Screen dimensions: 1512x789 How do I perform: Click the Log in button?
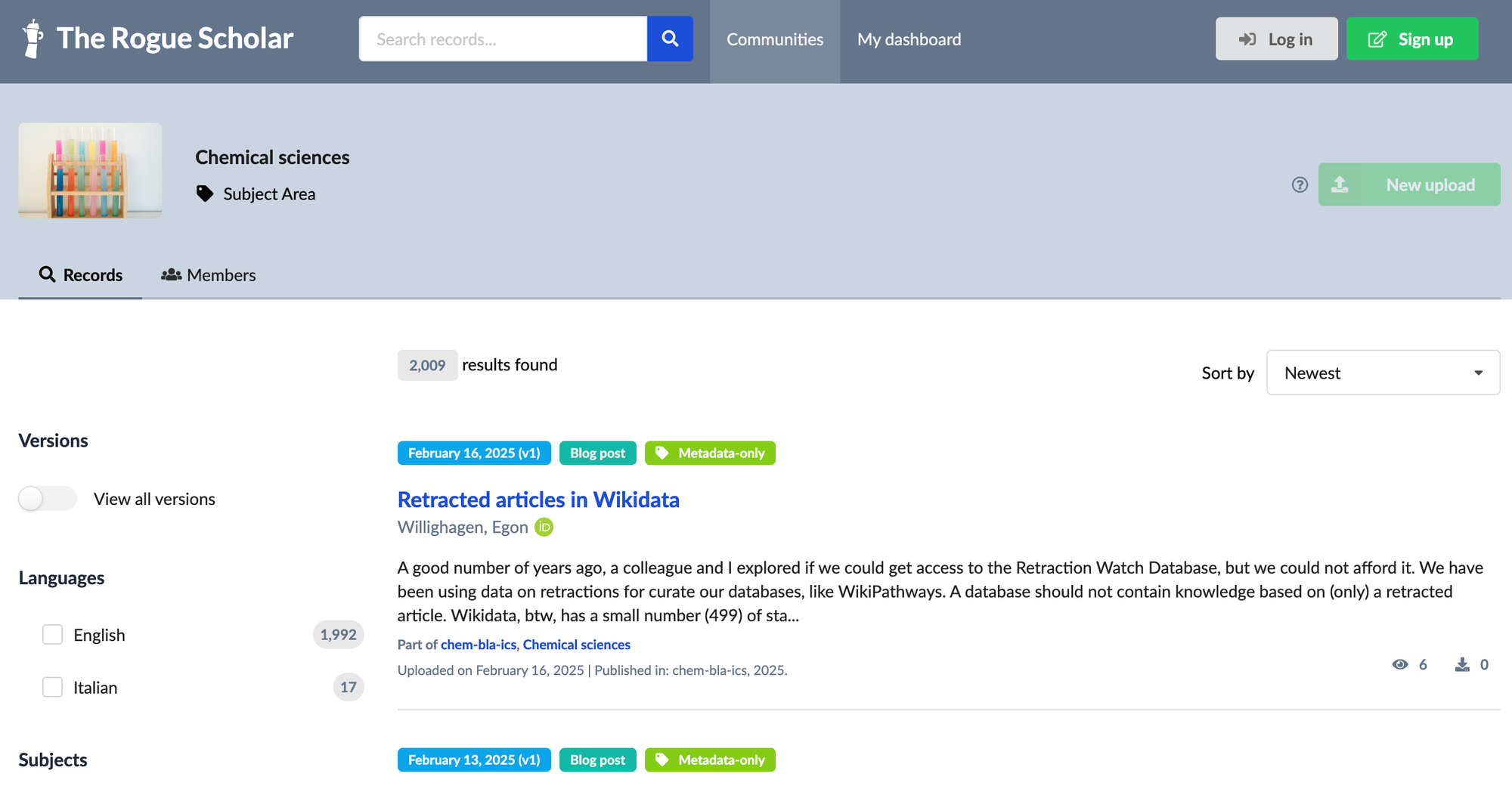pos(1276,39)
